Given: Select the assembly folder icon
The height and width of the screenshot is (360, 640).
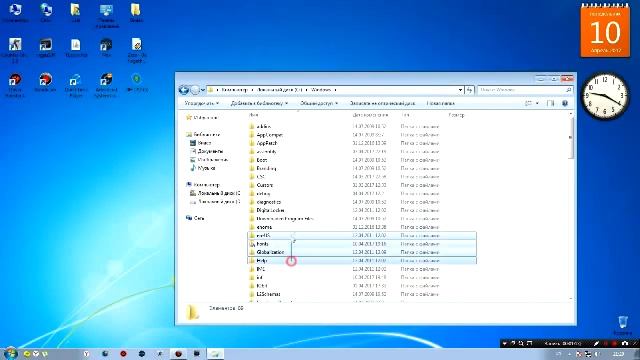Looking at the screenshot, I should 252,151.
